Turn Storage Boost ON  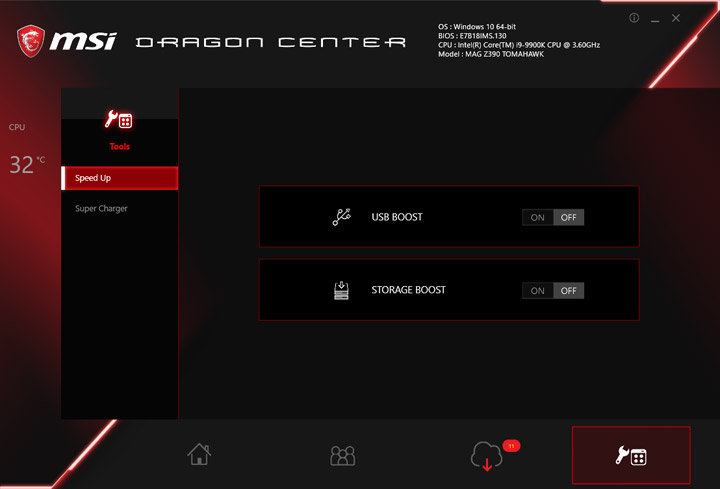coord(538,291)
